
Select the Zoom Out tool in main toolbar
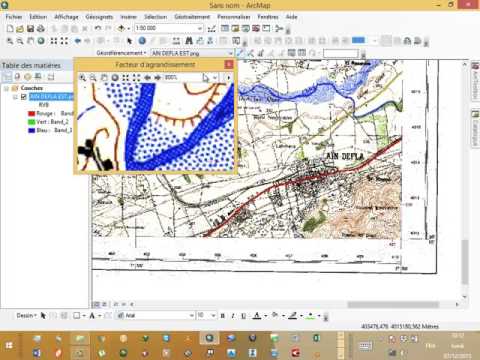click(20, 41)
